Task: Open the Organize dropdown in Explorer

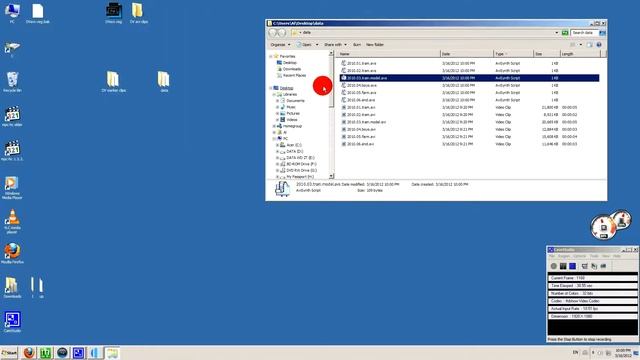Action: coord(280,44)
